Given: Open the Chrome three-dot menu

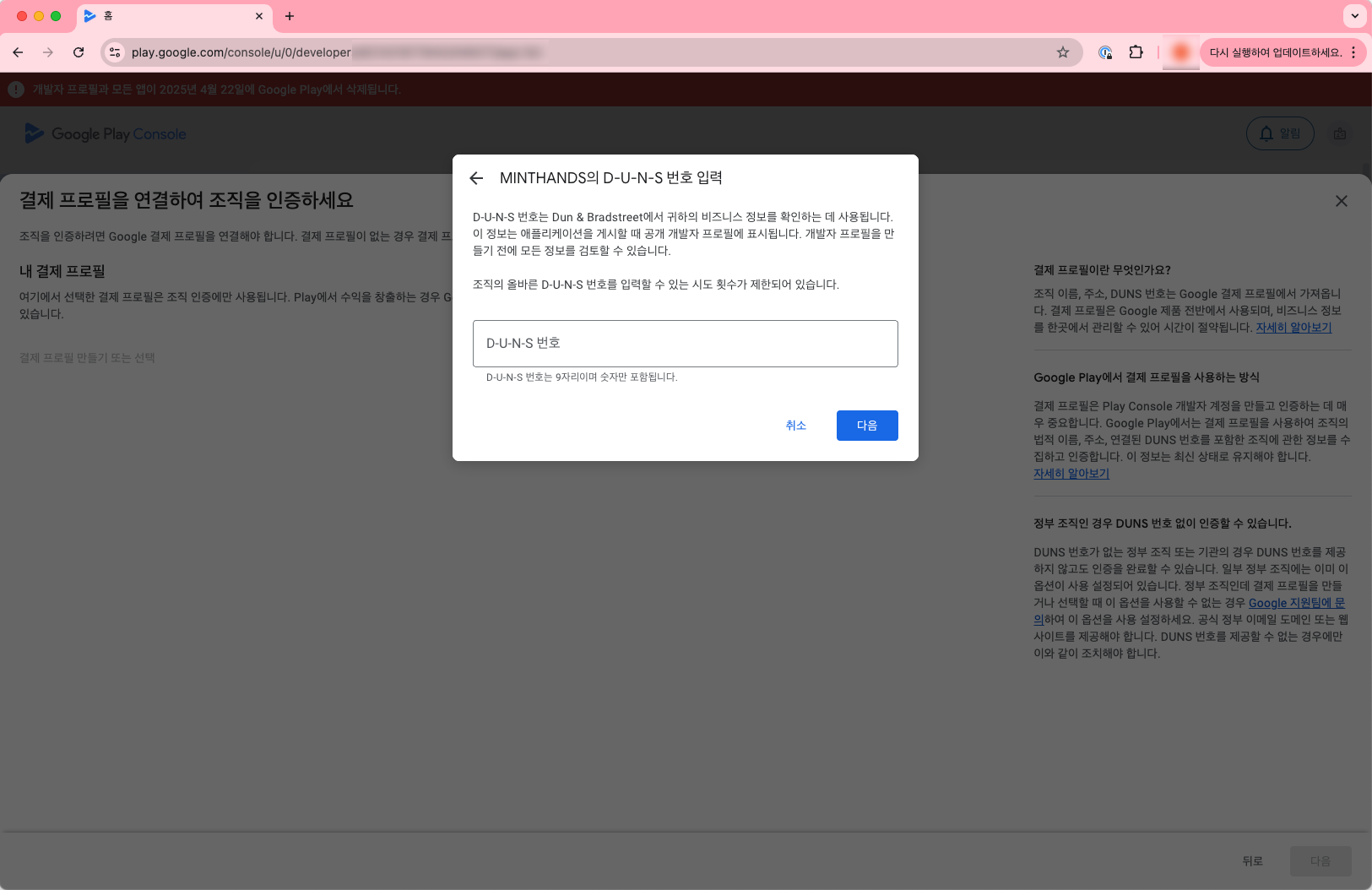Looking at the screenshot, I should point(1353,52).
